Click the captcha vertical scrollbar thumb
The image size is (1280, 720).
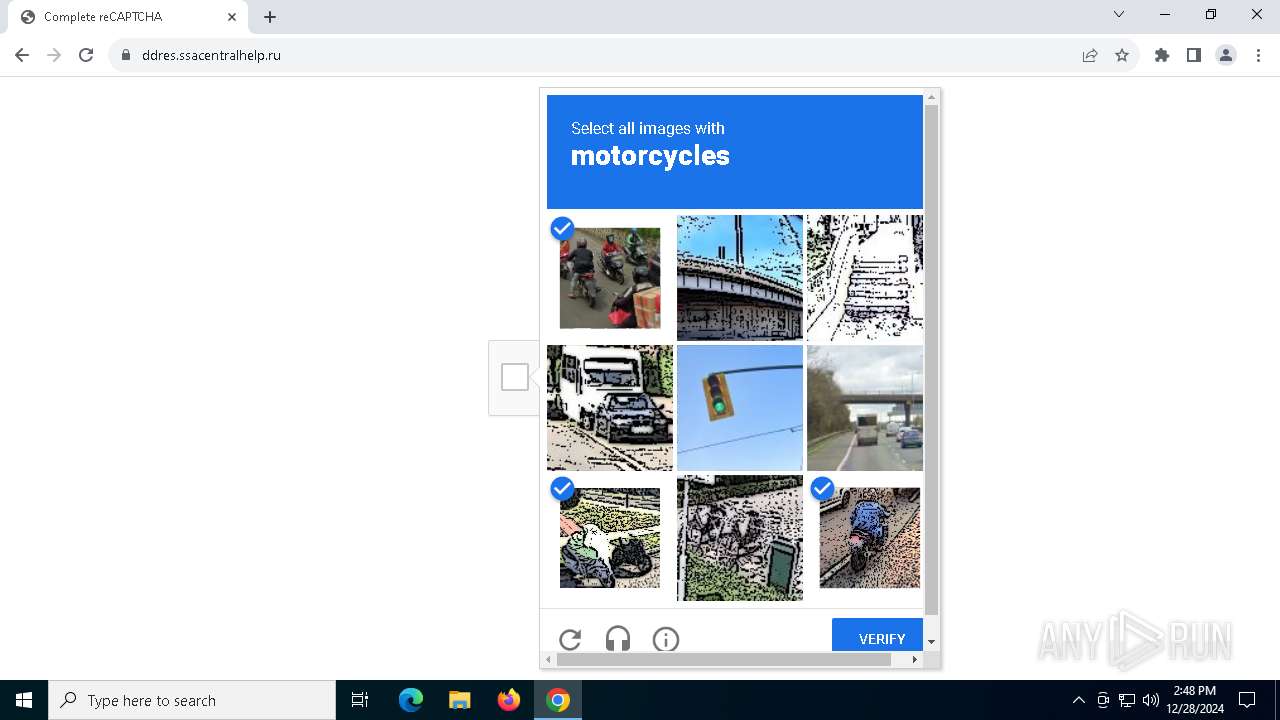pyautogui.click(x=932, y=360)
